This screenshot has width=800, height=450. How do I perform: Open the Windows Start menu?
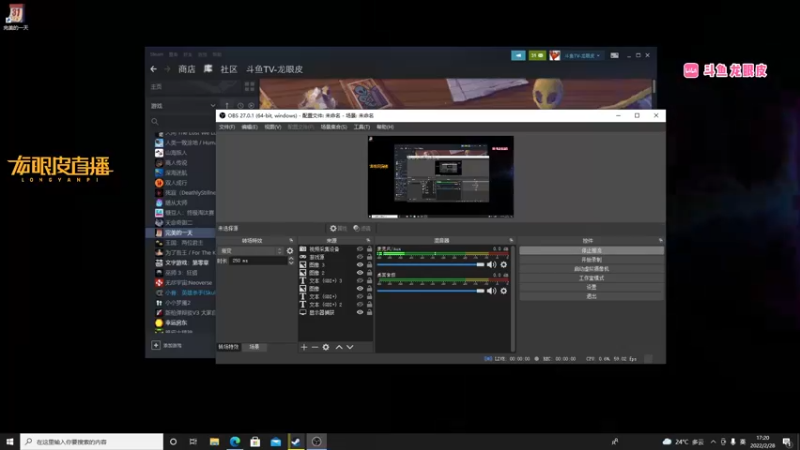click(x=10, y=441)
